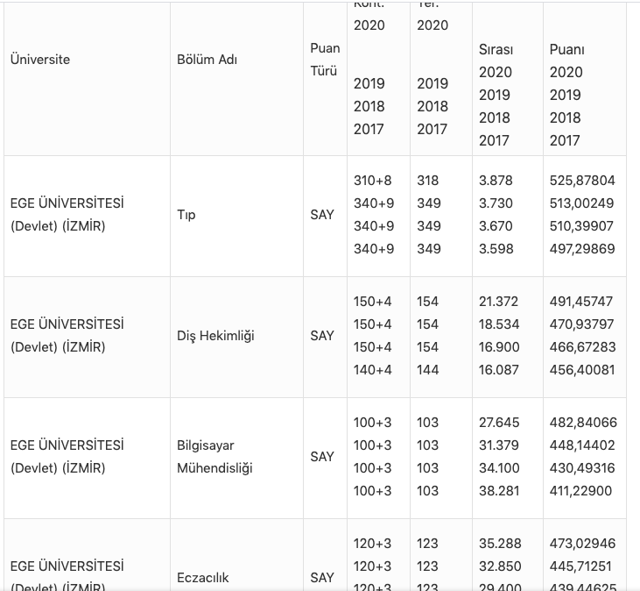Click the 'Sırası' column header
The height and width of the screenshot is (591, 640).
click(x=496, y=49)
